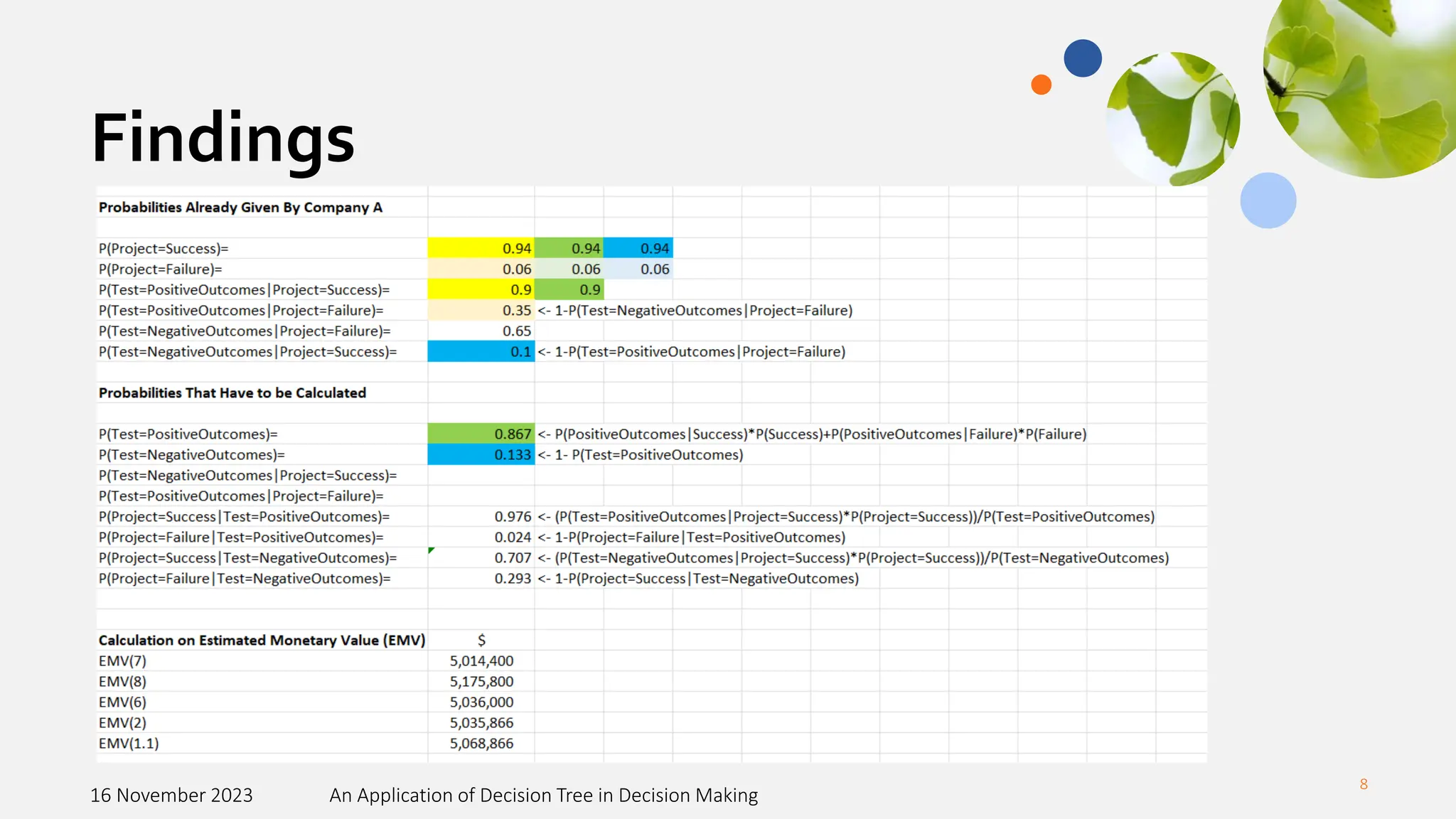The width and height of the screenshot is (1456, 819).
Task: Click the small round ginkgo leaf image
Action: 1173,119
